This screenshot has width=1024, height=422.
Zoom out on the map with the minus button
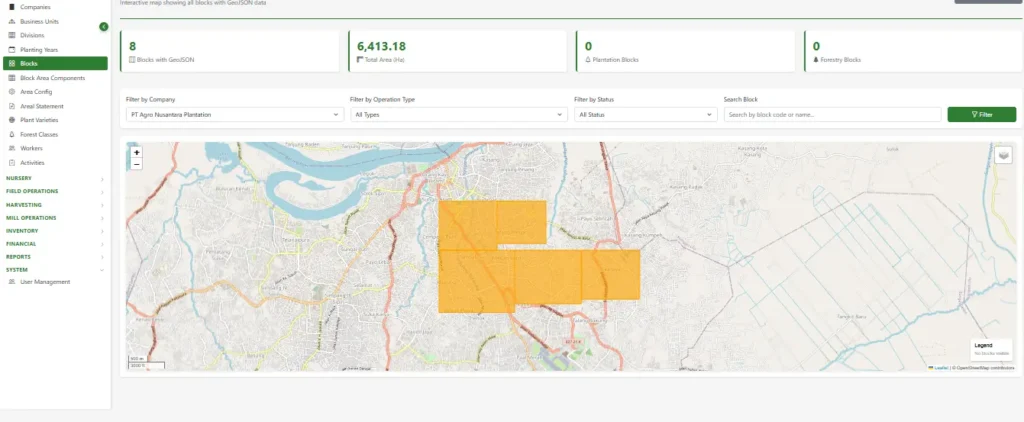tap(136, 164)
